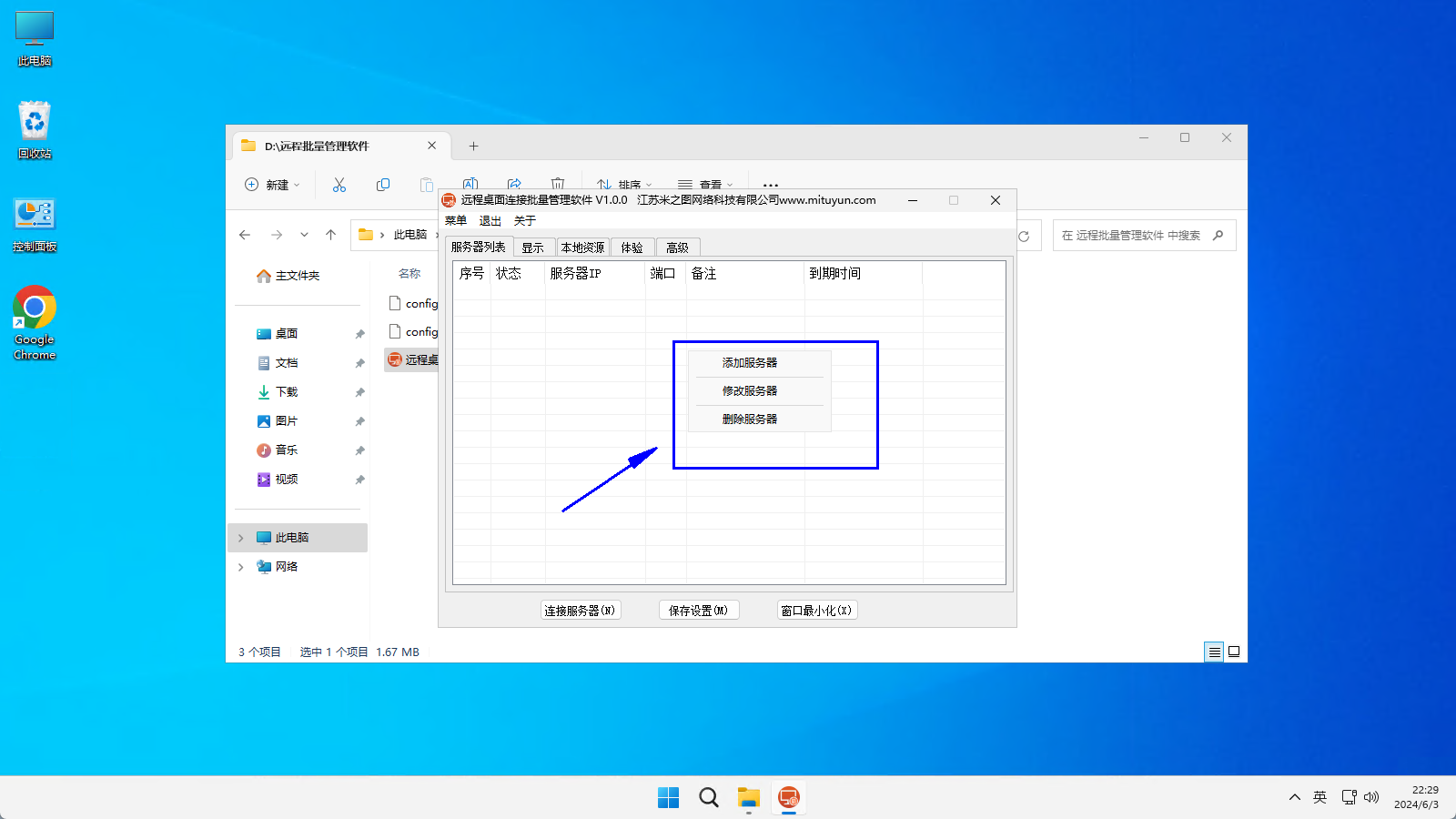Switch Explorer to large icons view
The height and width of the screenshot is (819, 1456).
point(1234,652)
